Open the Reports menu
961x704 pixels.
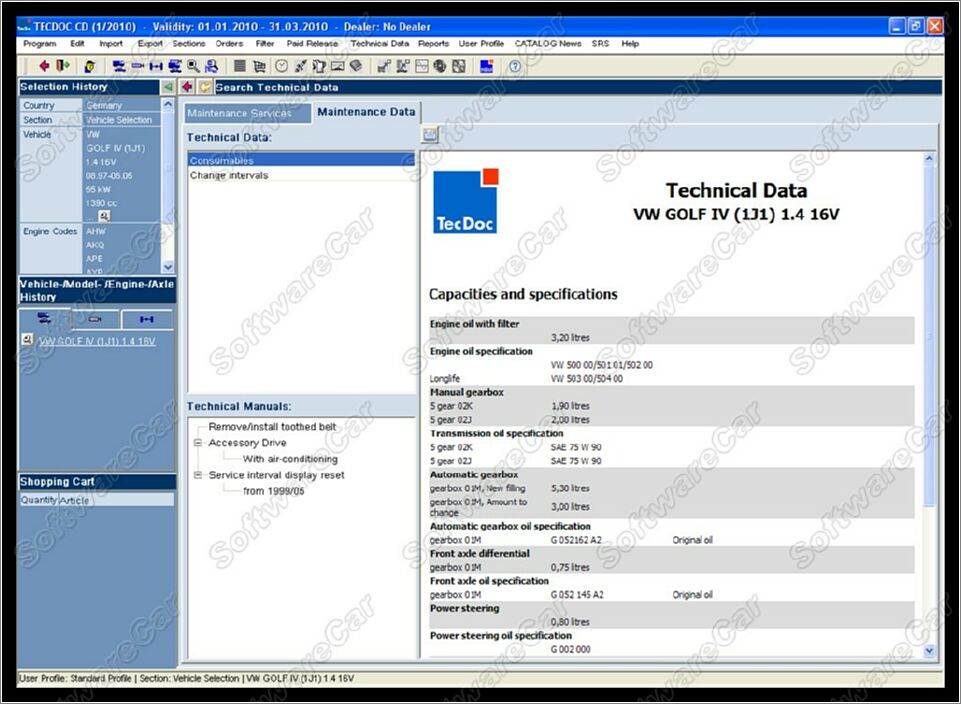coord(433,44)
